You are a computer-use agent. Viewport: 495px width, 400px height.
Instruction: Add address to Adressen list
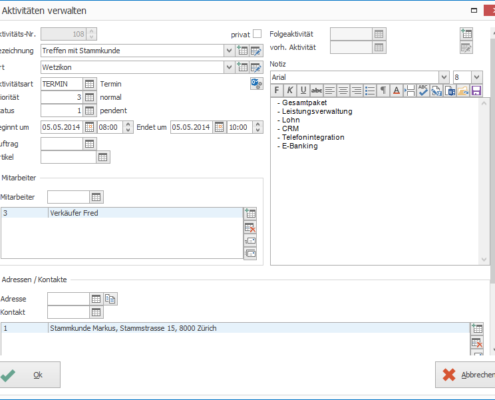click(477, 329)
